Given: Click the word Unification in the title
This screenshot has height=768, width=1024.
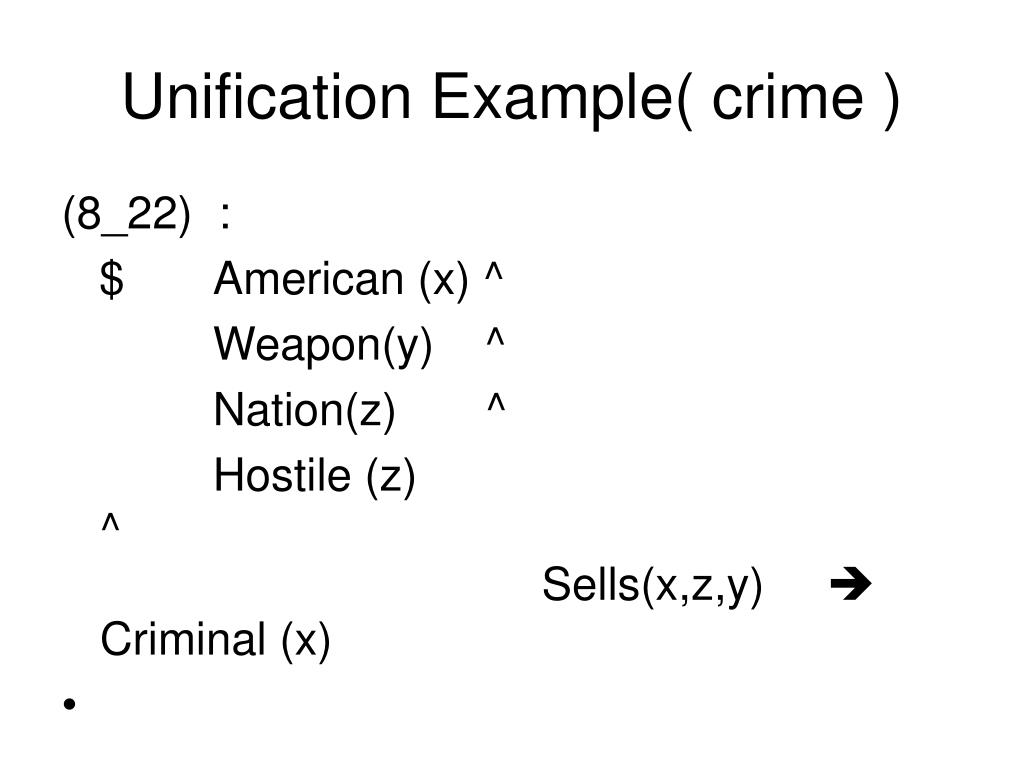Looking at the screenshot, I should point(266,97).
